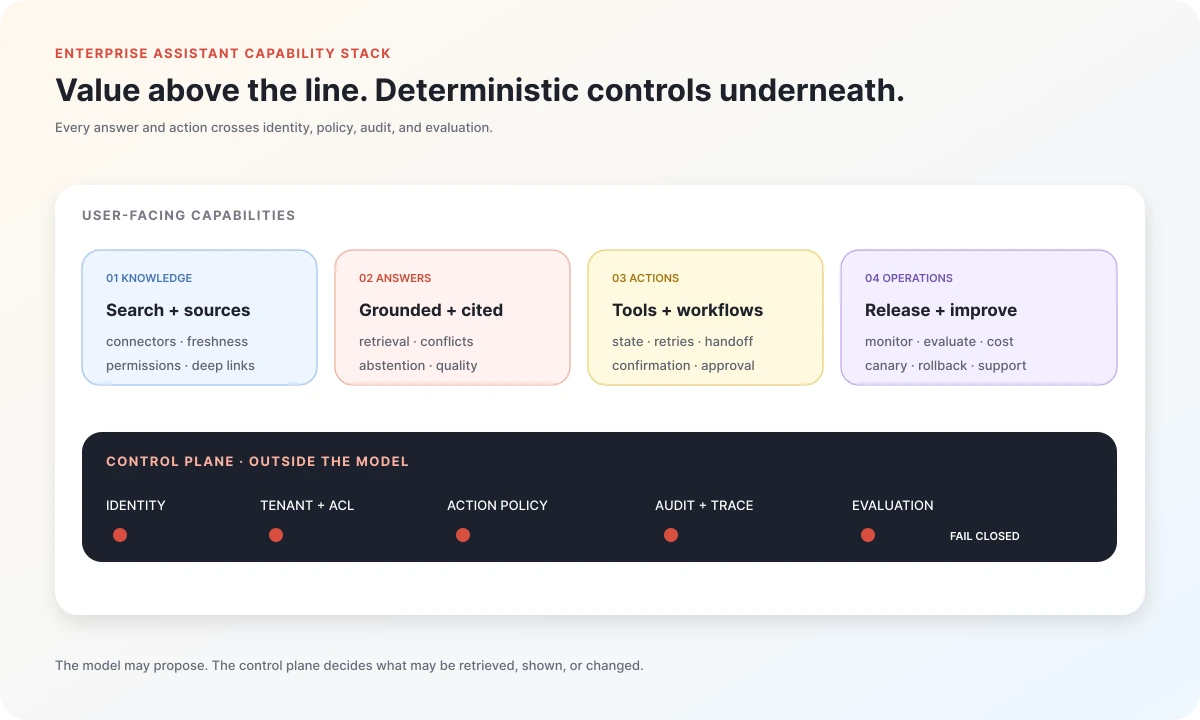Image resolution: width=1200 pixels, height=720 pixels.
Task: Click the 'canary · rollback · support' text line
Action: click(946, 365)
